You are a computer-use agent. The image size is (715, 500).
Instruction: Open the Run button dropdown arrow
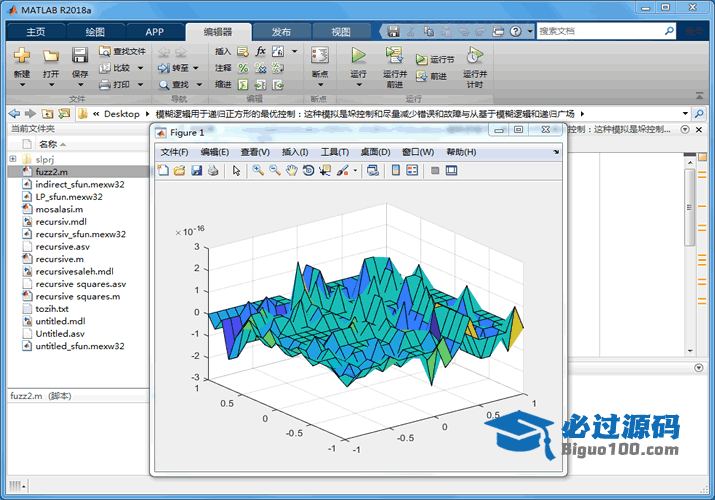[x=358, y=85]
